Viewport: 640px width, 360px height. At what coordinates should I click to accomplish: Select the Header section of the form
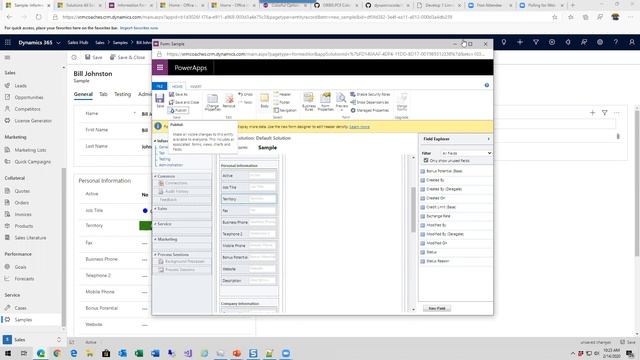(282, 94)
